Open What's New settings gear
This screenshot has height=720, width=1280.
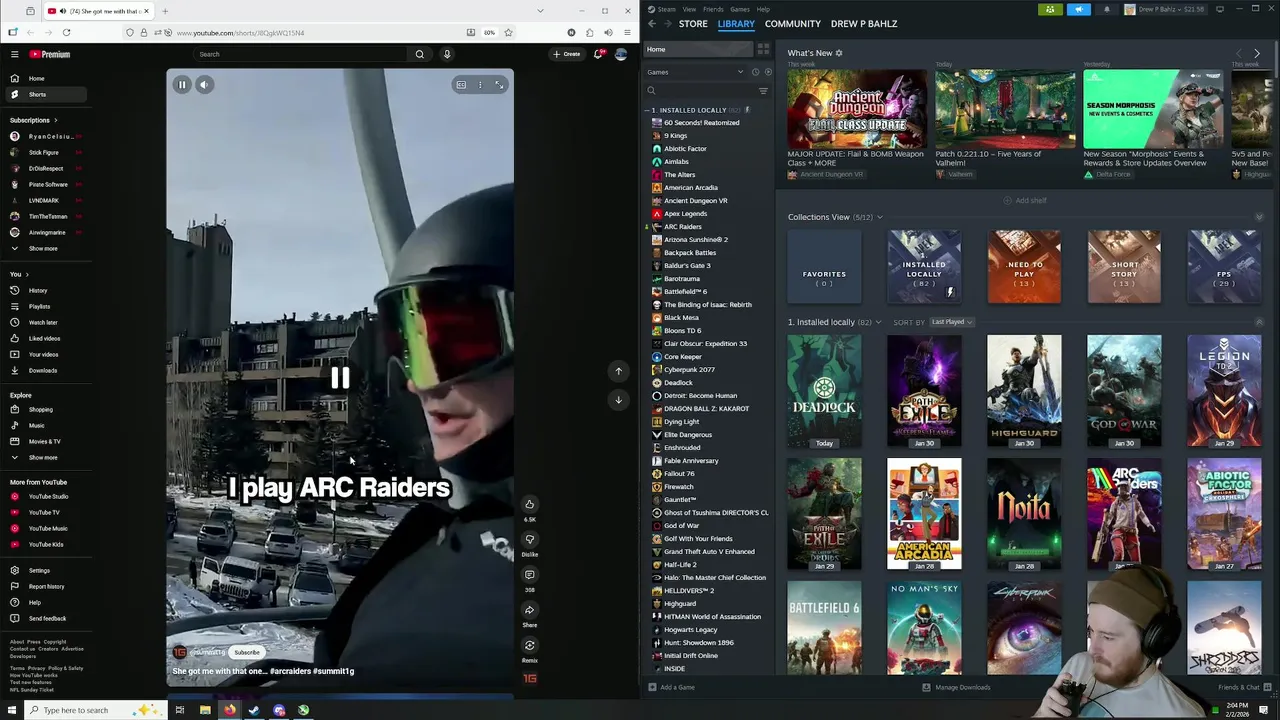click(839, 53)
